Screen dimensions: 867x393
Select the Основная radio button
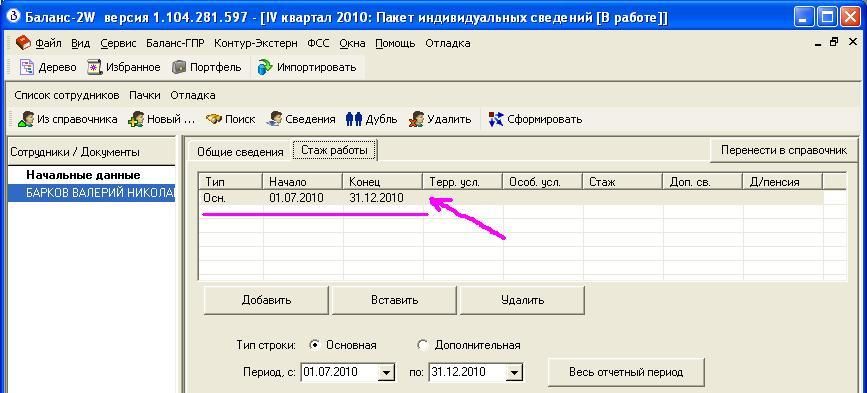(343, 345)
